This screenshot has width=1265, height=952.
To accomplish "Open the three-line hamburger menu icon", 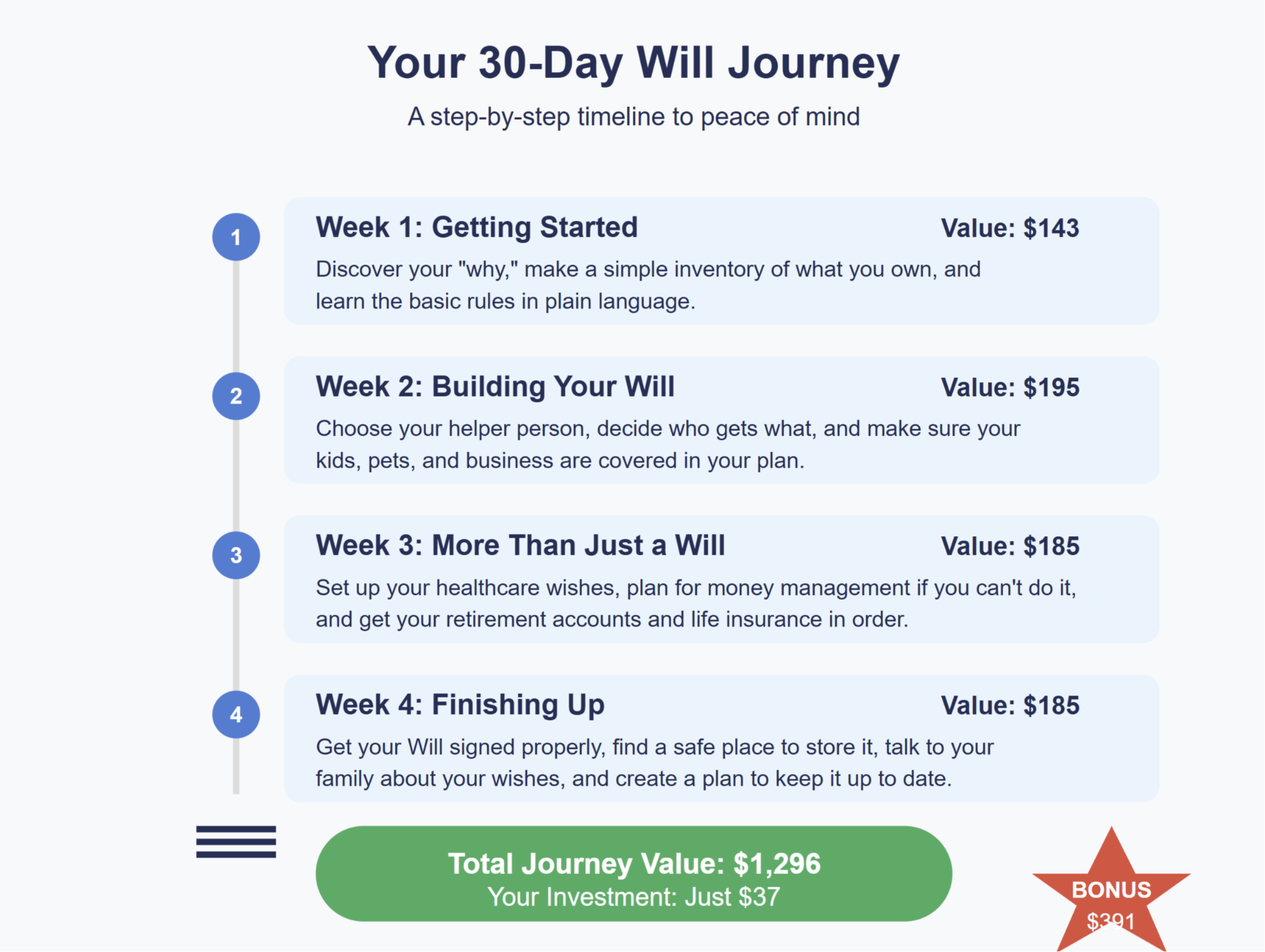I will 236,842.
